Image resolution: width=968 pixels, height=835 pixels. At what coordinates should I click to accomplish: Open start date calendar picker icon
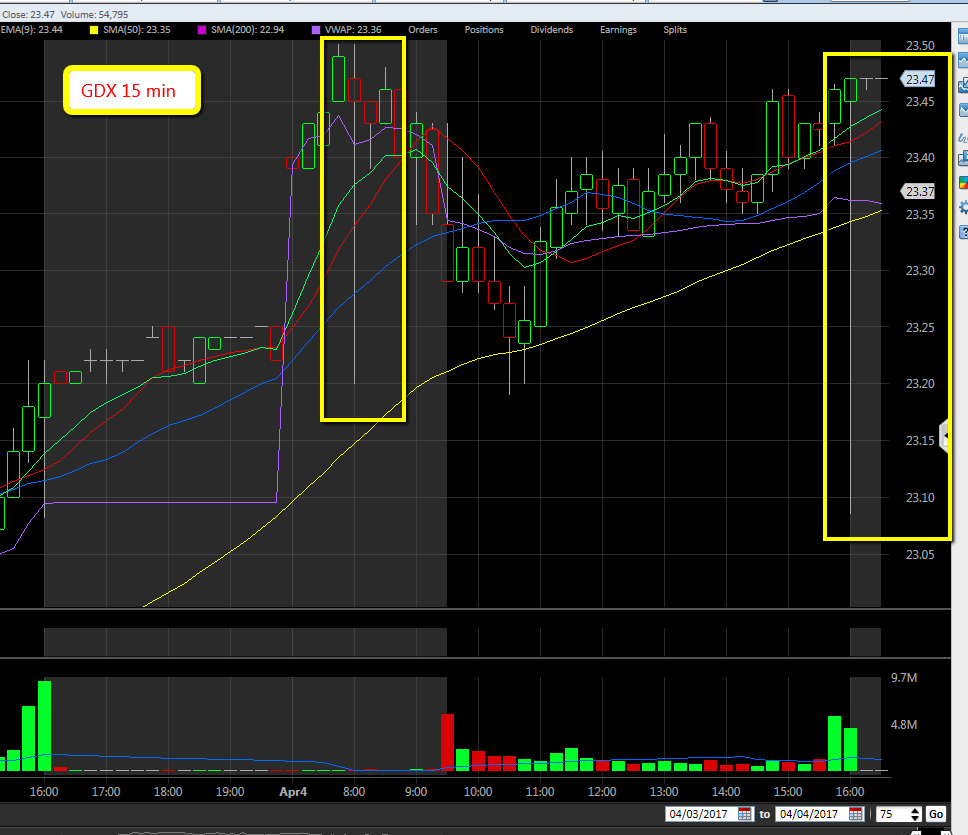tap(744, 815)
